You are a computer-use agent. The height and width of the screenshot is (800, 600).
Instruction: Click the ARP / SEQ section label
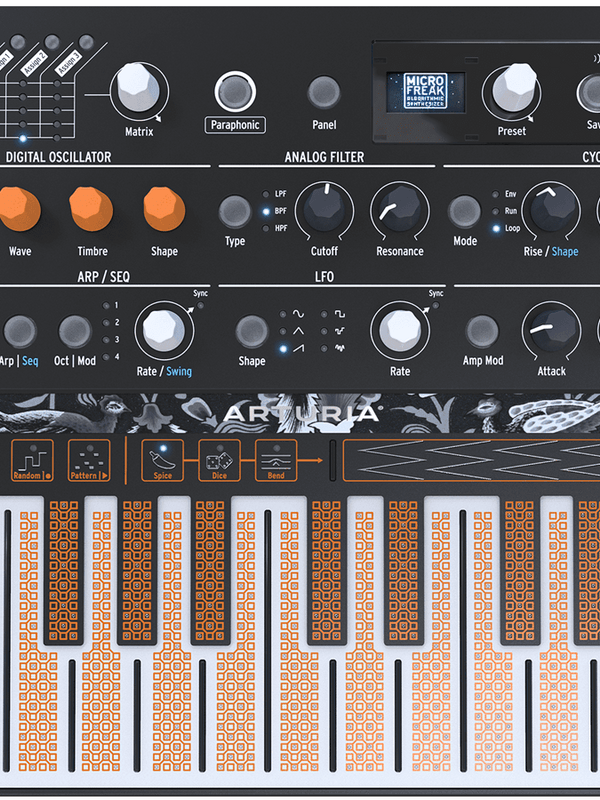[104, 277]
